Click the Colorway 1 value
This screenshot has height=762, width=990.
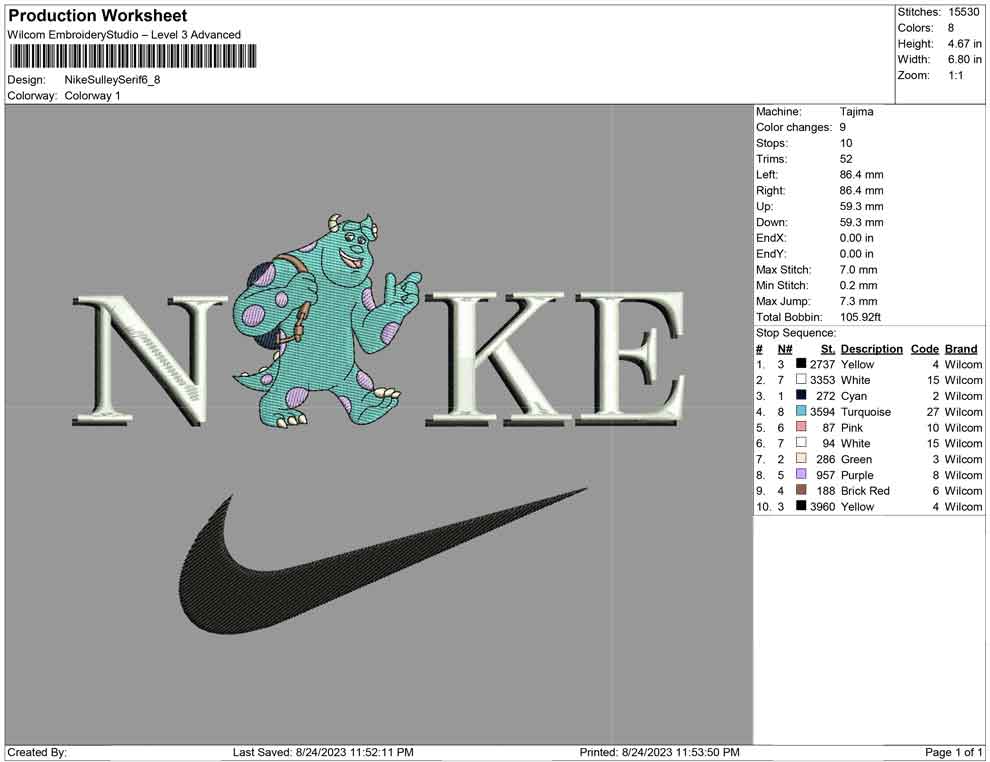92,96
